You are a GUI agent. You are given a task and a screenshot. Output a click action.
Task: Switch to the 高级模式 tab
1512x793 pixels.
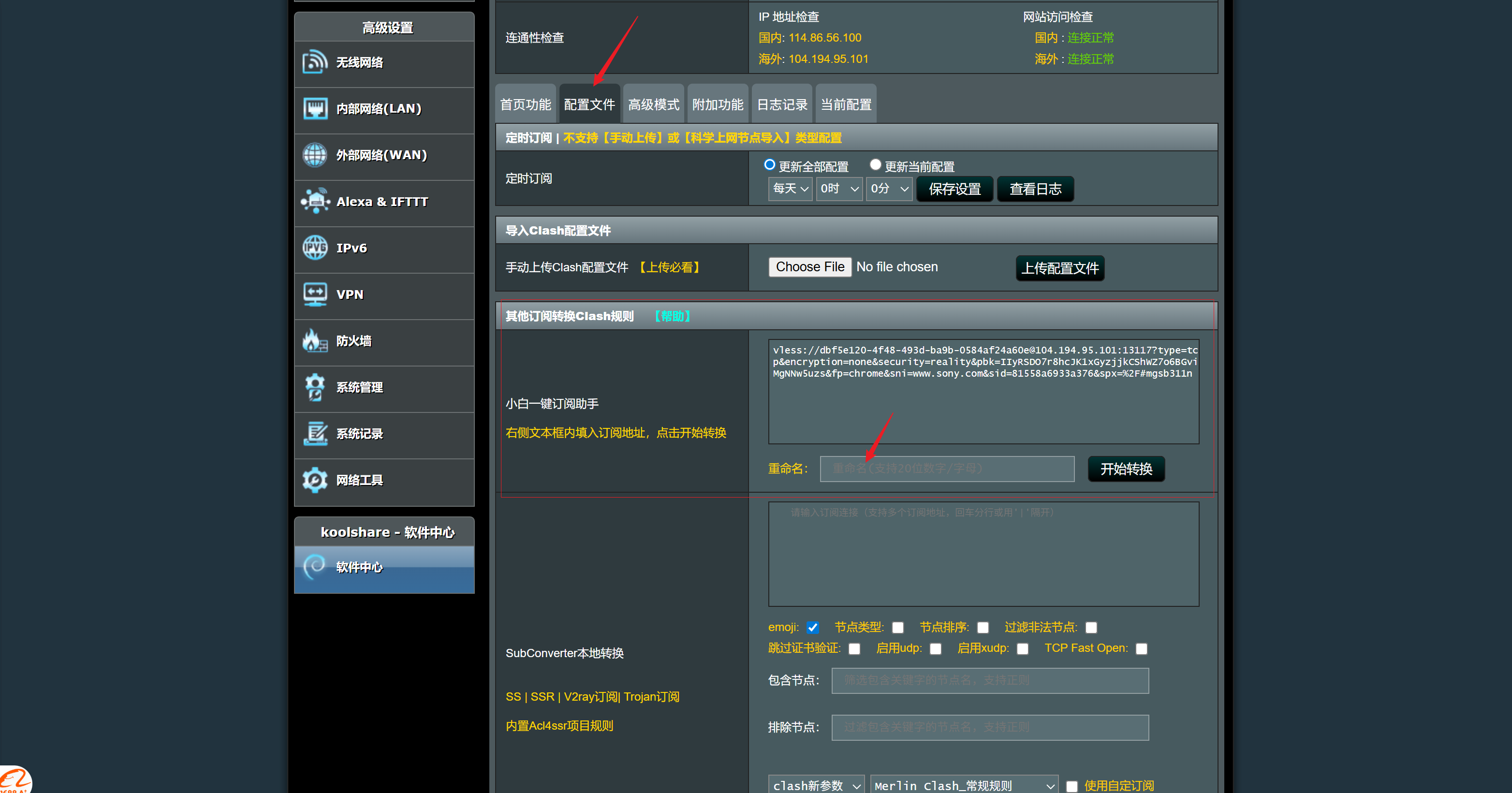[653, 104]
